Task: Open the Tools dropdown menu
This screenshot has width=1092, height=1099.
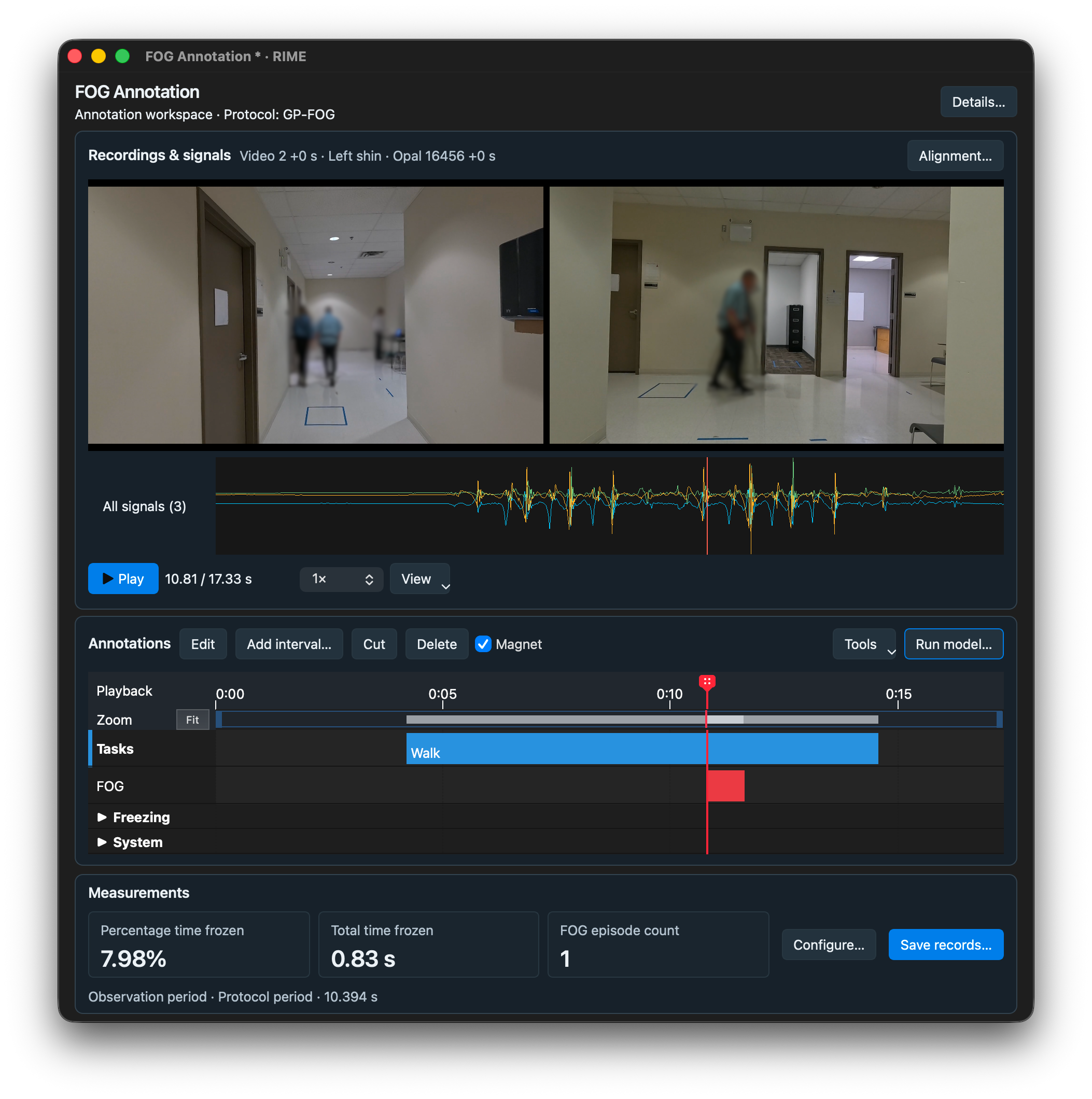Action: point(864,644)
